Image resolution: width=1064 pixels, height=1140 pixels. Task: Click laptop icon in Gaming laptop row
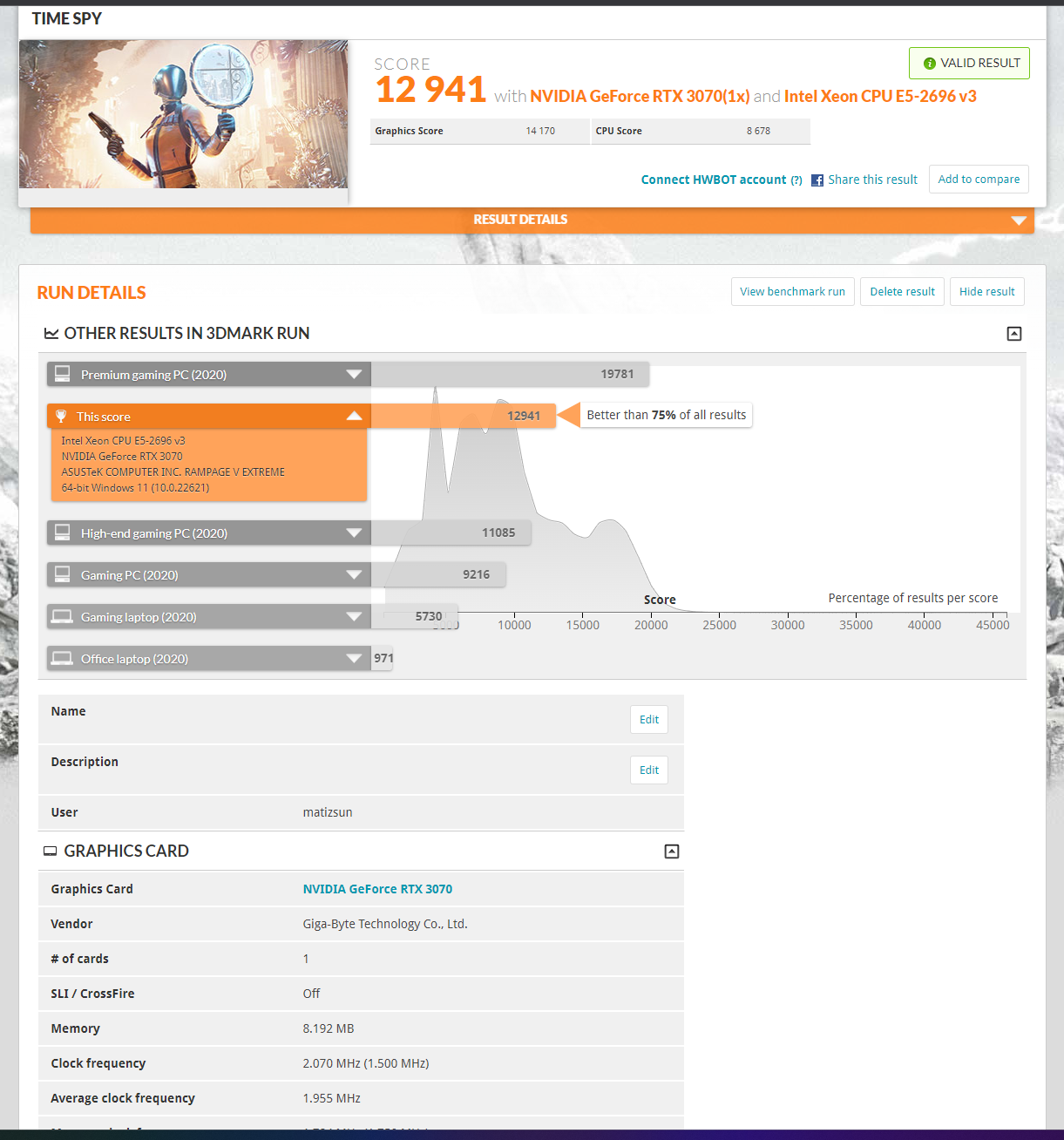[x=62, y=616]
